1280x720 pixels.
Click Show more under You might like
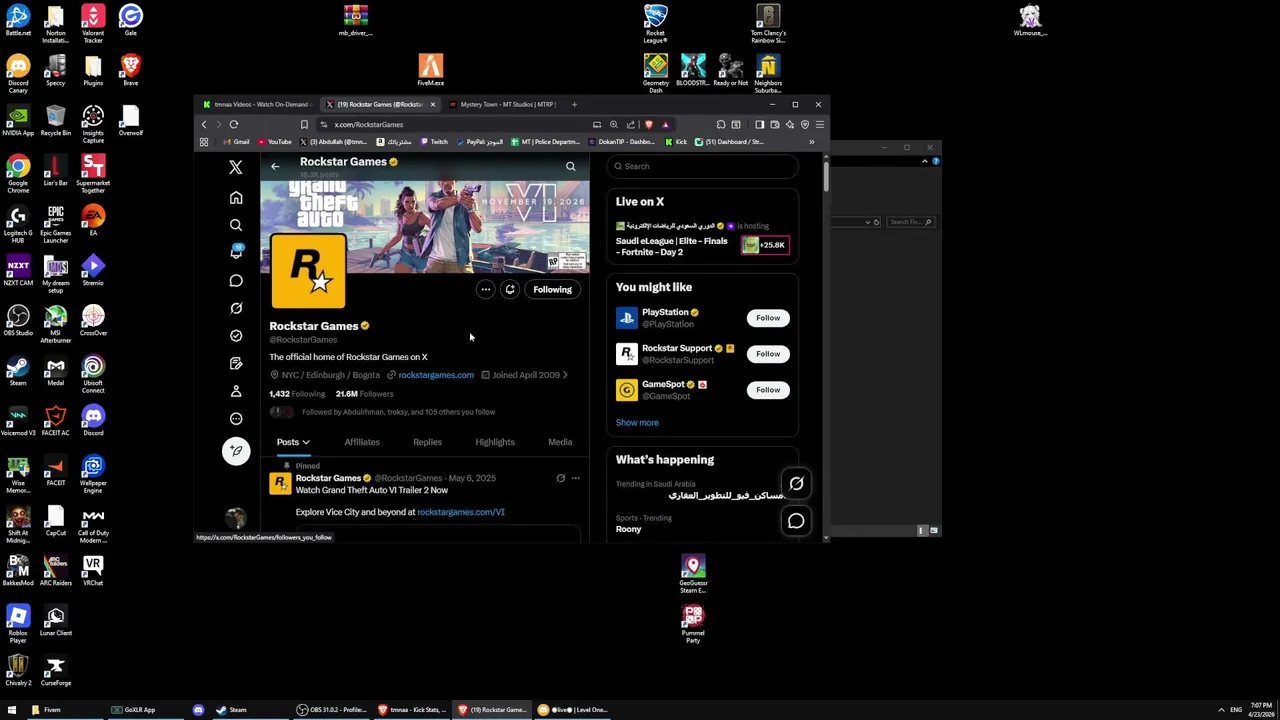[x=637, y=423]
